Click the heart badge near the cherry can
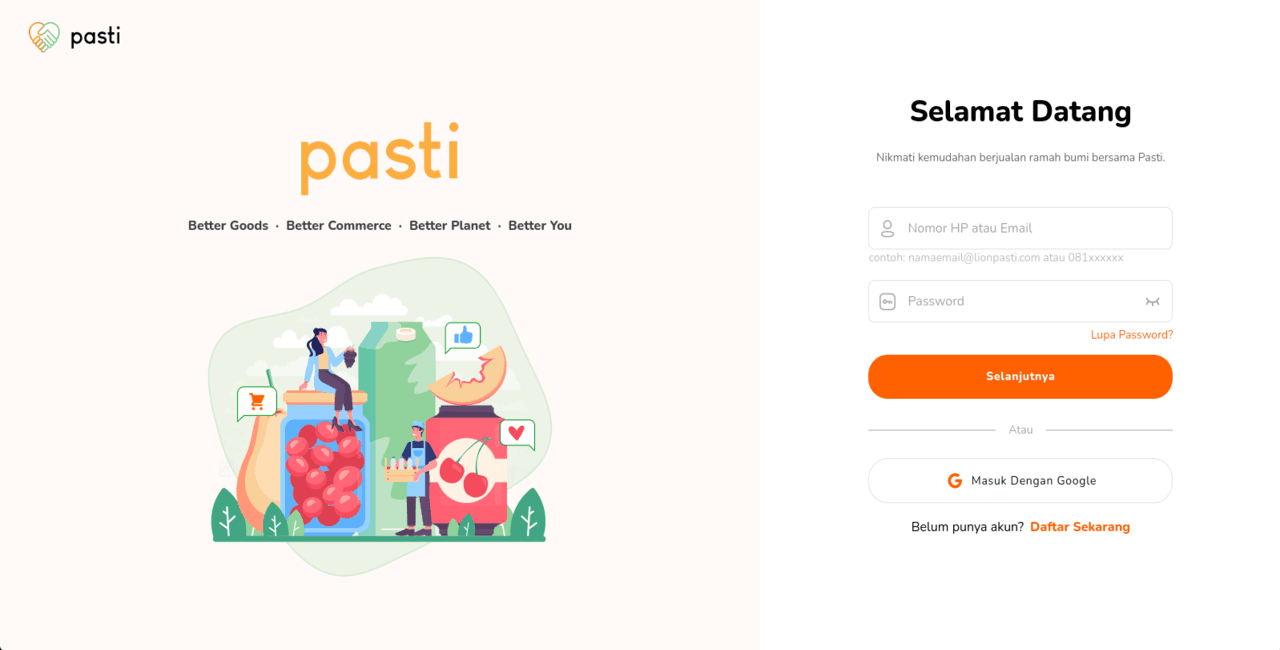 coord(516,433)
